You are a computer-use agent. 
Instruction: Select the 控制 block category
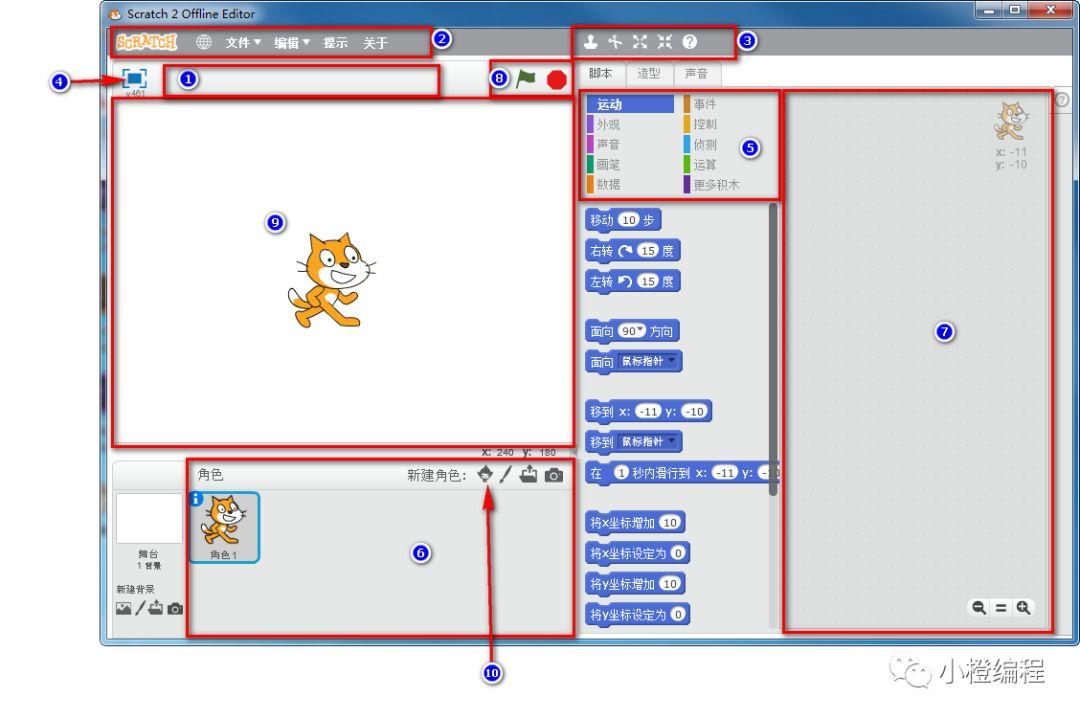pyautogui.click(x=727, y=125)
